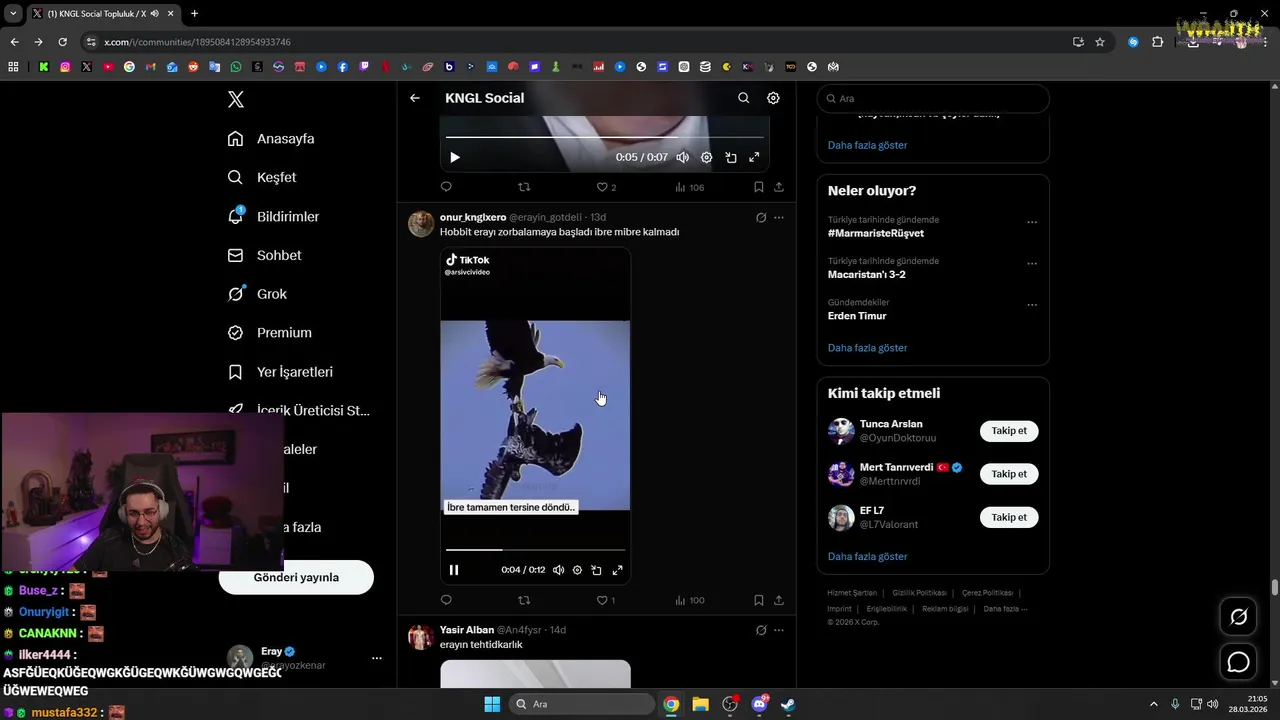Open floating messages chat button

[x=1238, y=662]
